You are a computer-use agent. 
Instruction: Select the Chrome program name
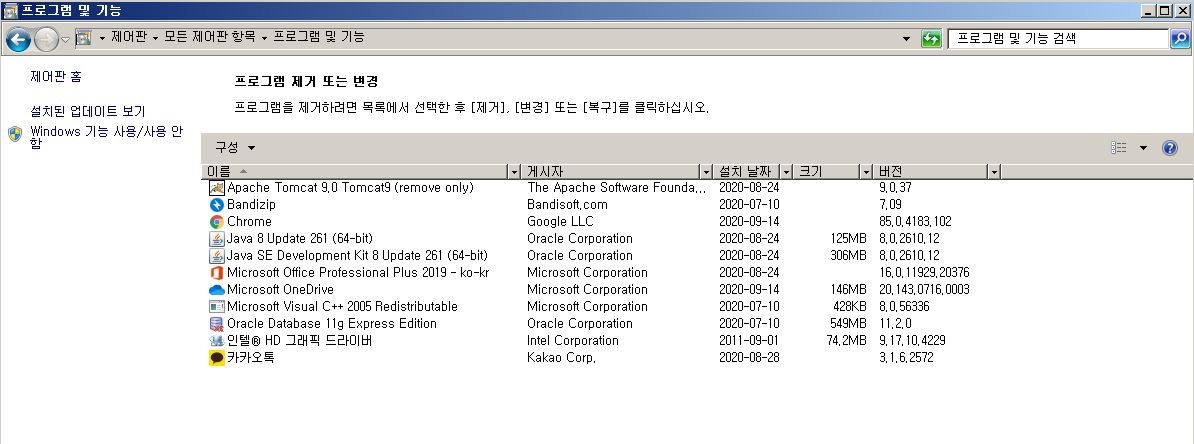pos(249,222)
